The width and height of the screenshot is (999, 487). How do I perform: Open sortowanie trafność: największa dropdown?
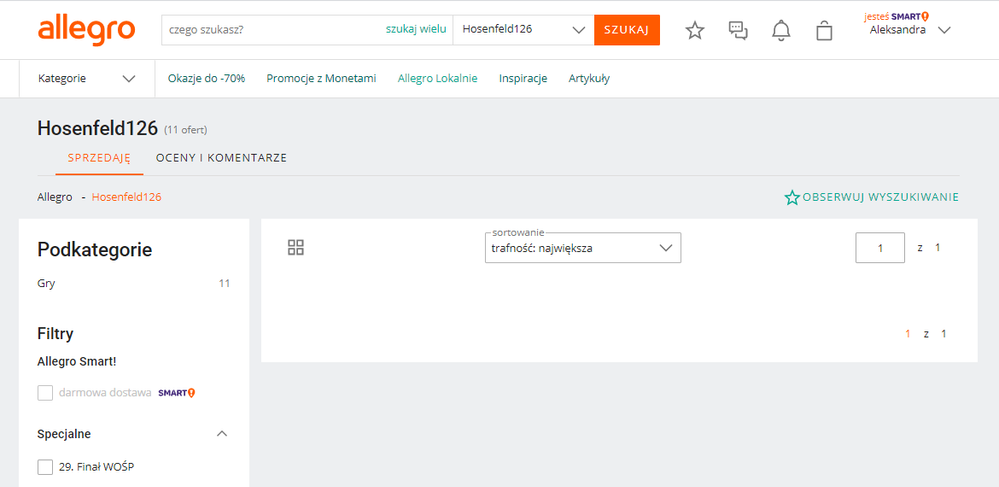[583, 248]
